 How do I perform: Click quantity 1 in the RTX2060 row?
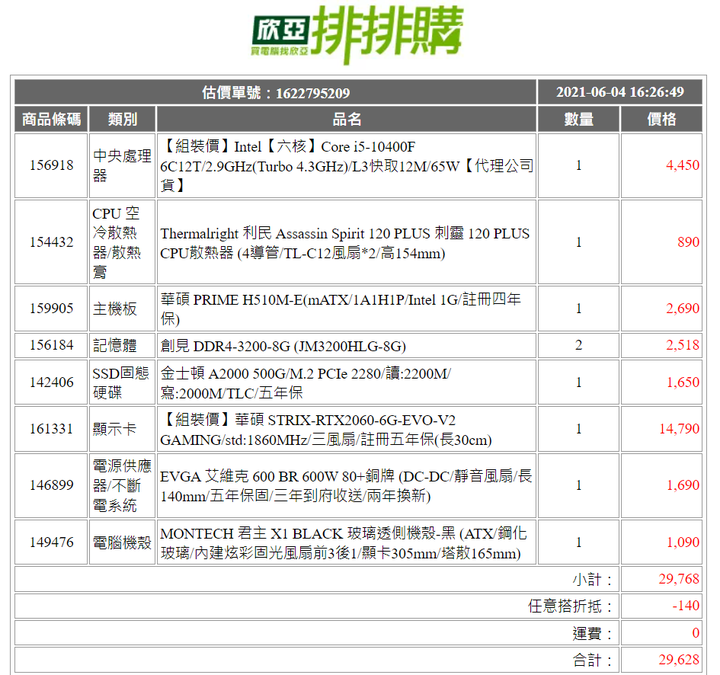pyautogui.click(x=579, y=429)
